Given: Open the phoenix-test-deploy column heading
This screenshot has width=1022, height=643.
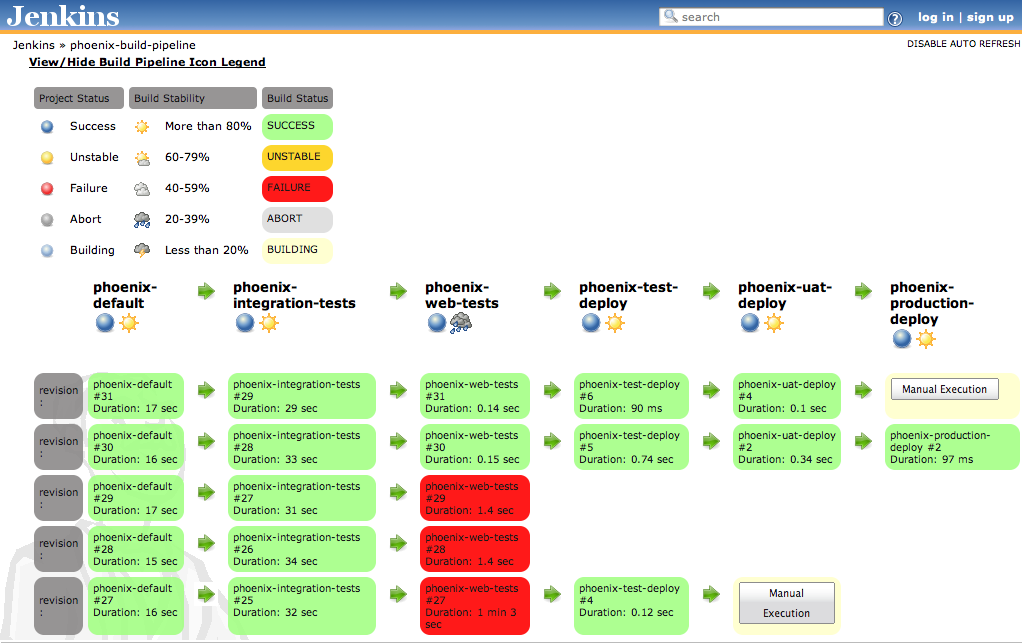Looking at the screenshot, I should 628,295.
